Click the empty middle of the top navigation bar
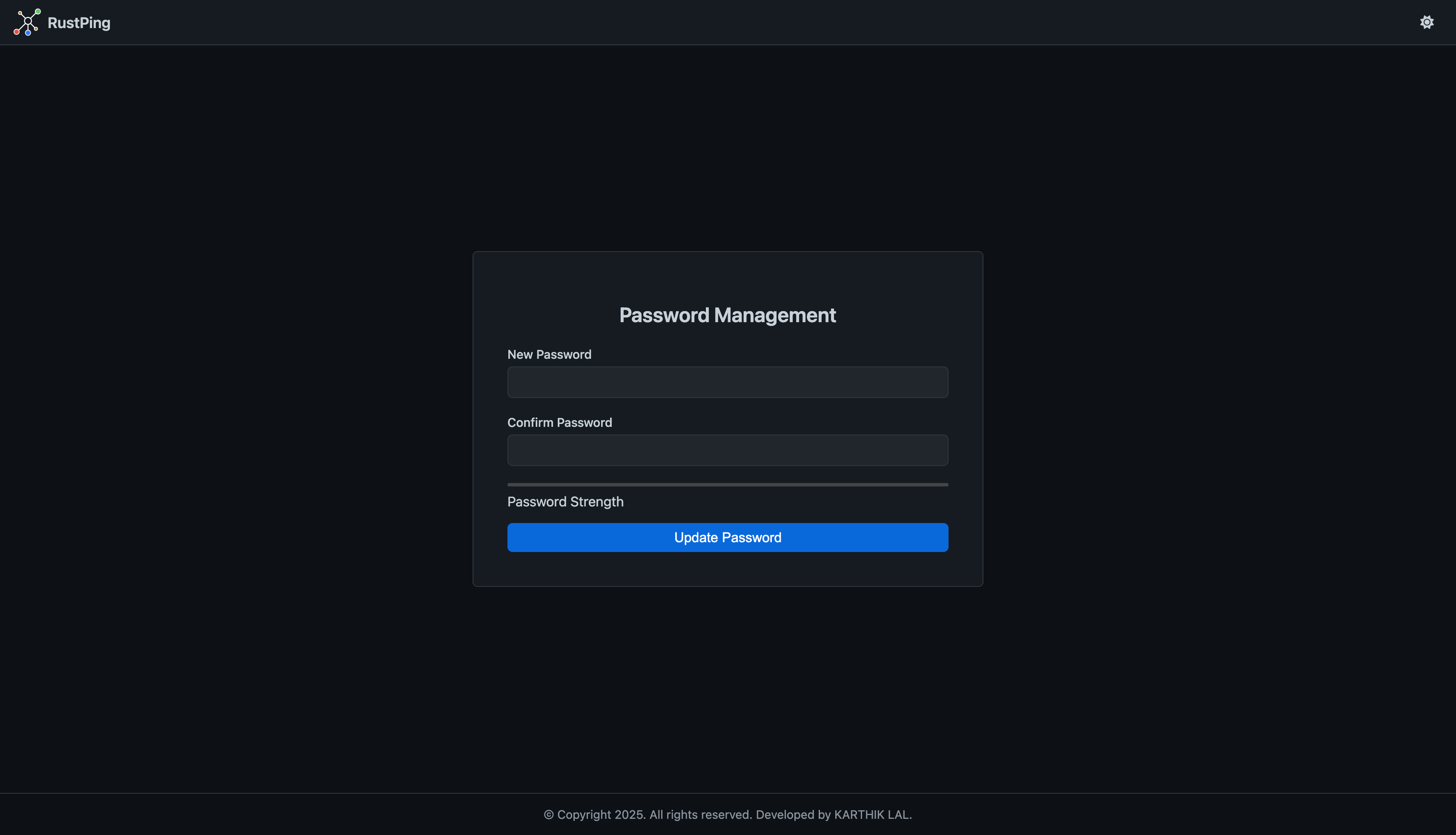The width and height of the screenshot is (1456, 835). tap(728, 23)
